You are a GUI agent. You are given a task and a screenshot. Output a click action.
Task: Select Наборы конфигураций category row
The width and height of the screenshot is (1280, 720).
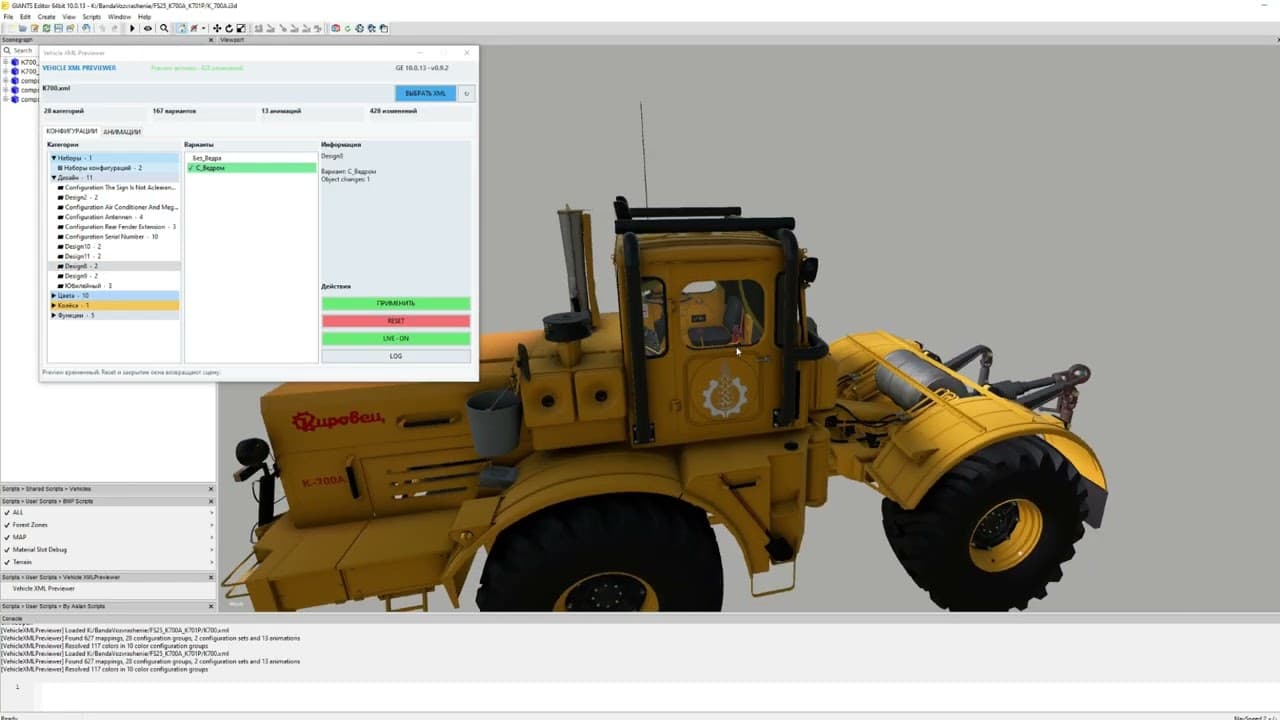point(114,168)
